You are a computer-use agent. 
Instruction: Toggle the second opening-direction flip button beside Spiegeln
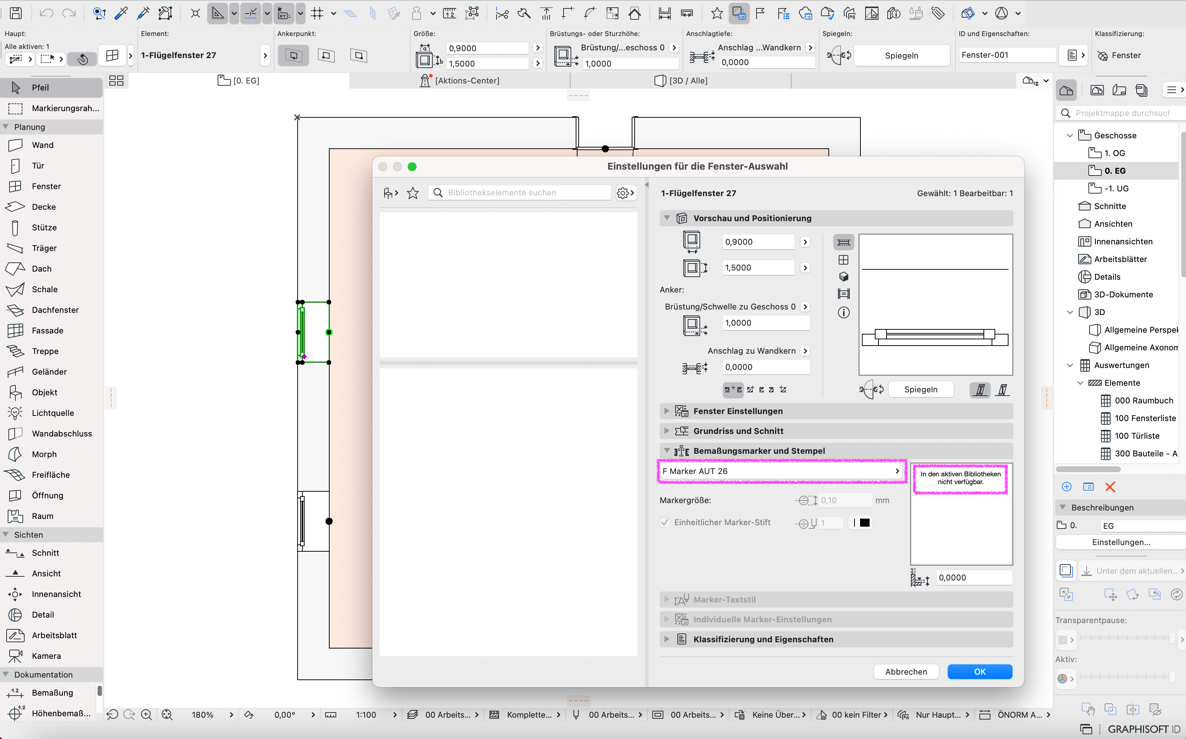click(1003, 390)
